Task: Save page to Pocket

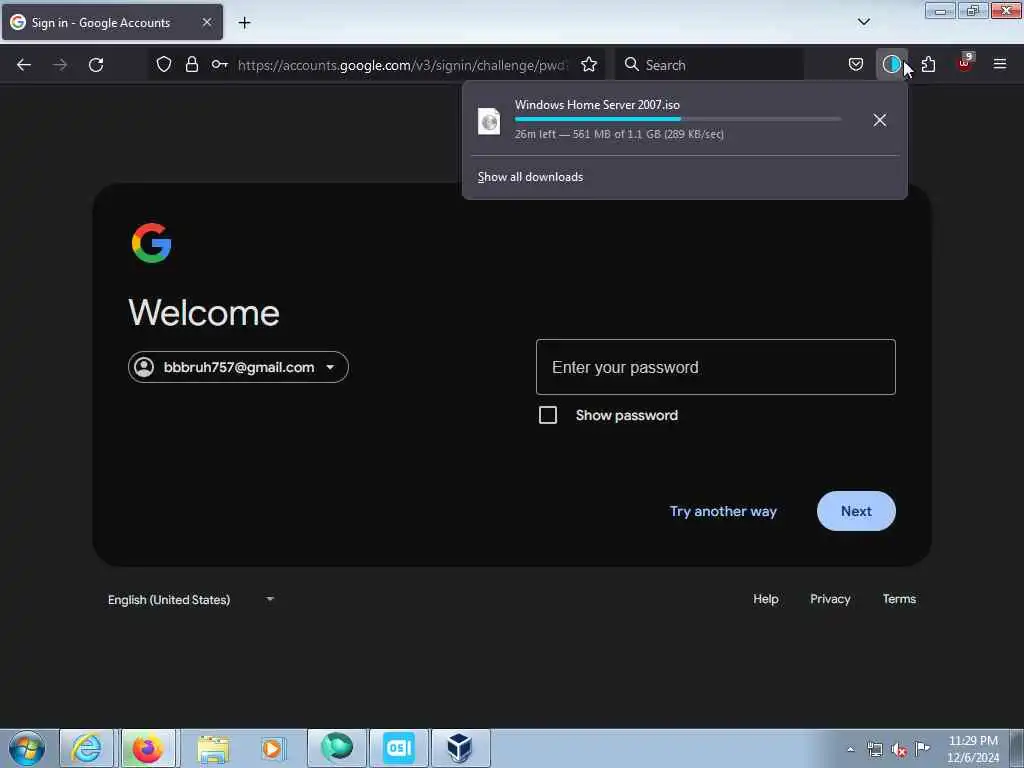Action: pos(856,64)
